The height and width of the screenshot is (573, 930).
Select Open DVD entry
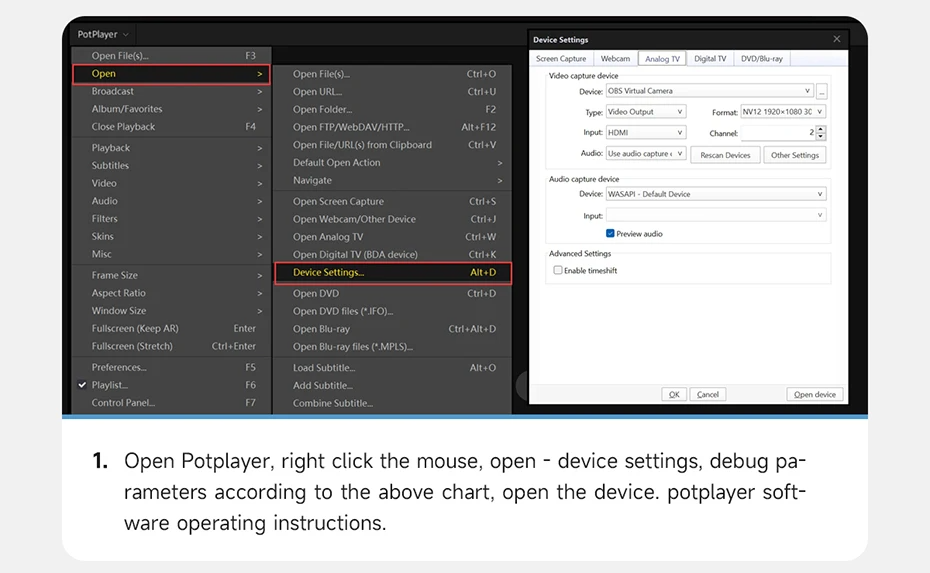tap(393, 294)
